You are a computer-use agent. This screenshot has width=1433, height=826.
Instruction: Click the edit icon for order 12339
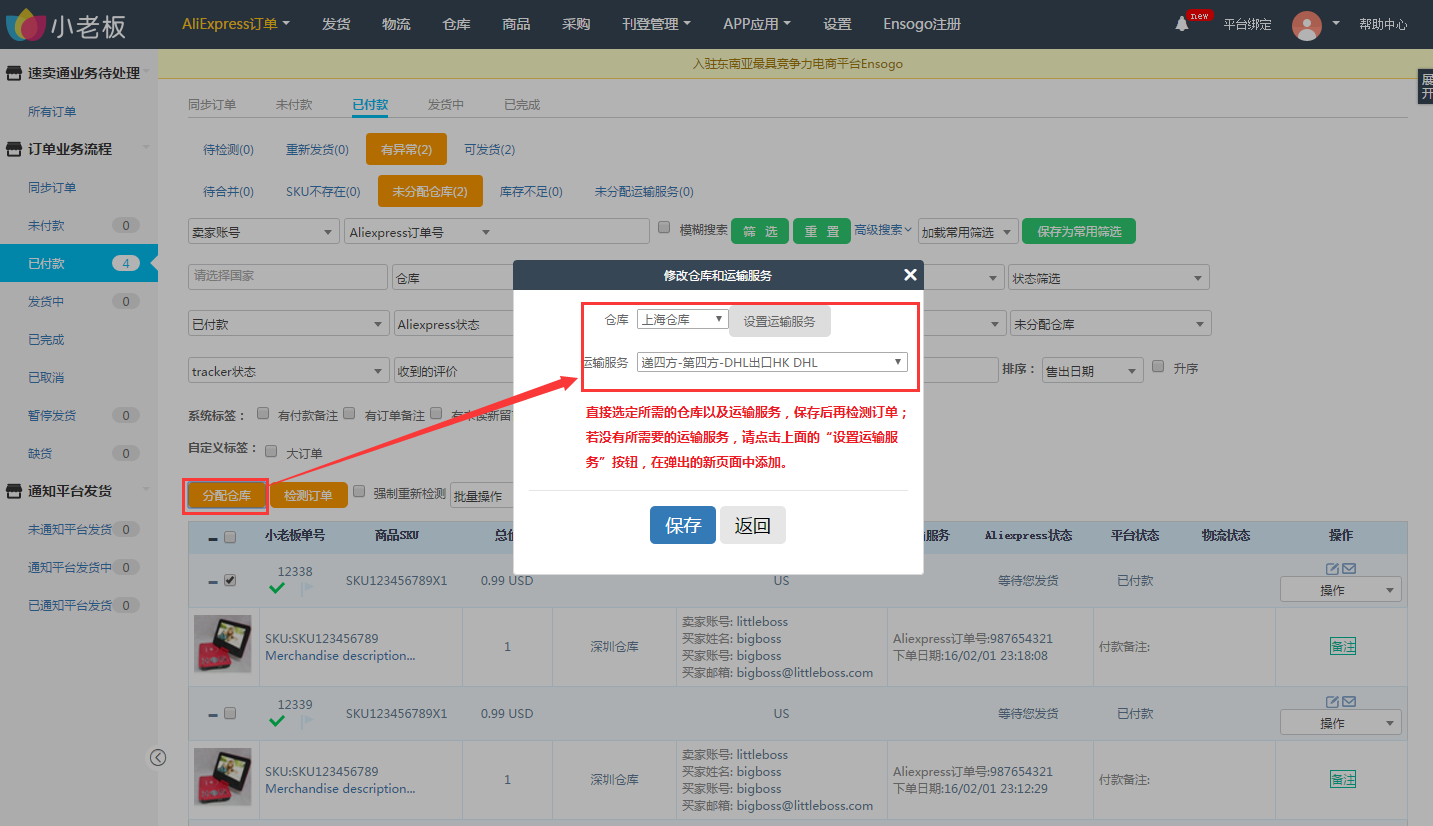click(1332, 702)
